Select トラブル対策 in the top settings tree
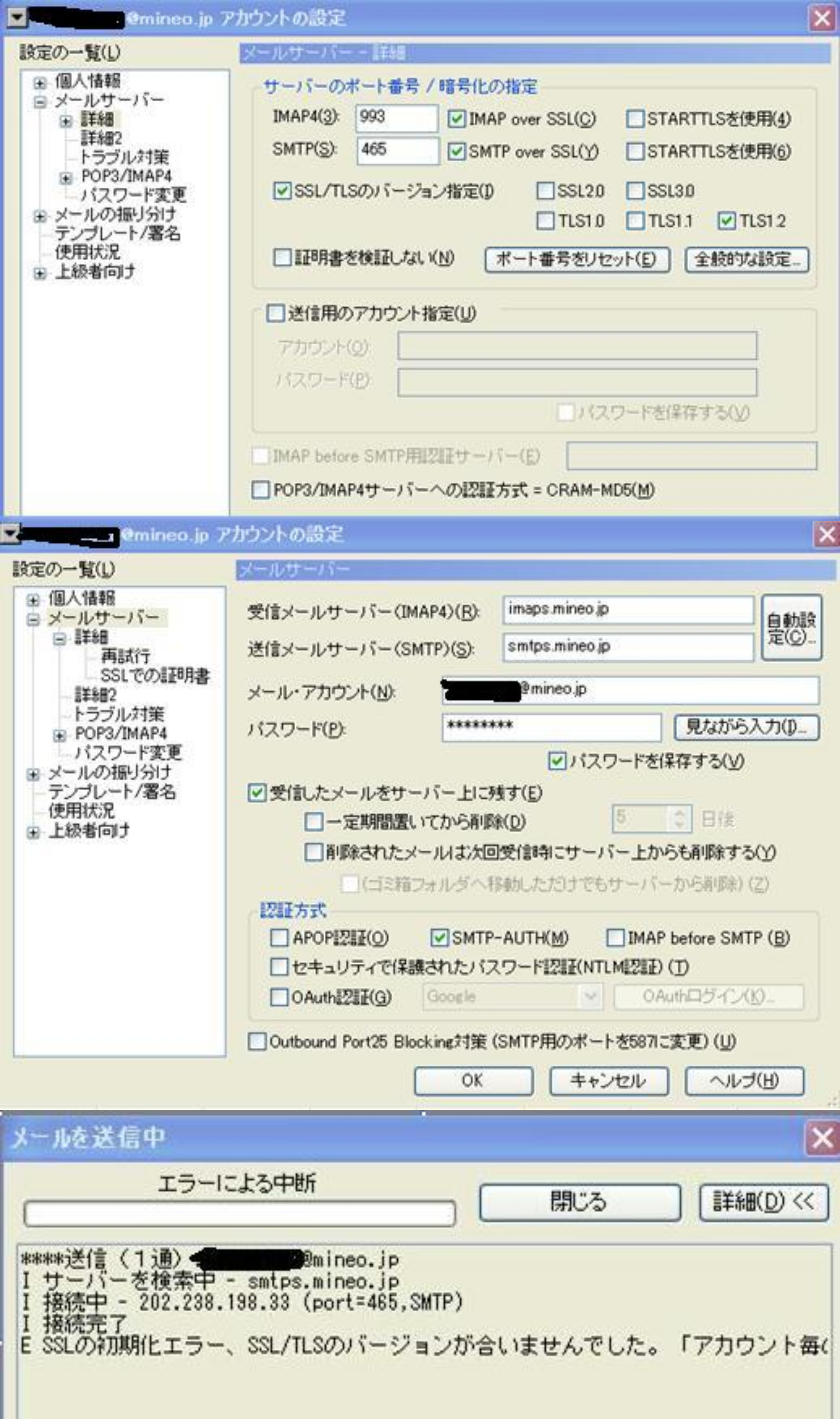The height and width of the screenshot is (1419, 840). pos(124,157)
